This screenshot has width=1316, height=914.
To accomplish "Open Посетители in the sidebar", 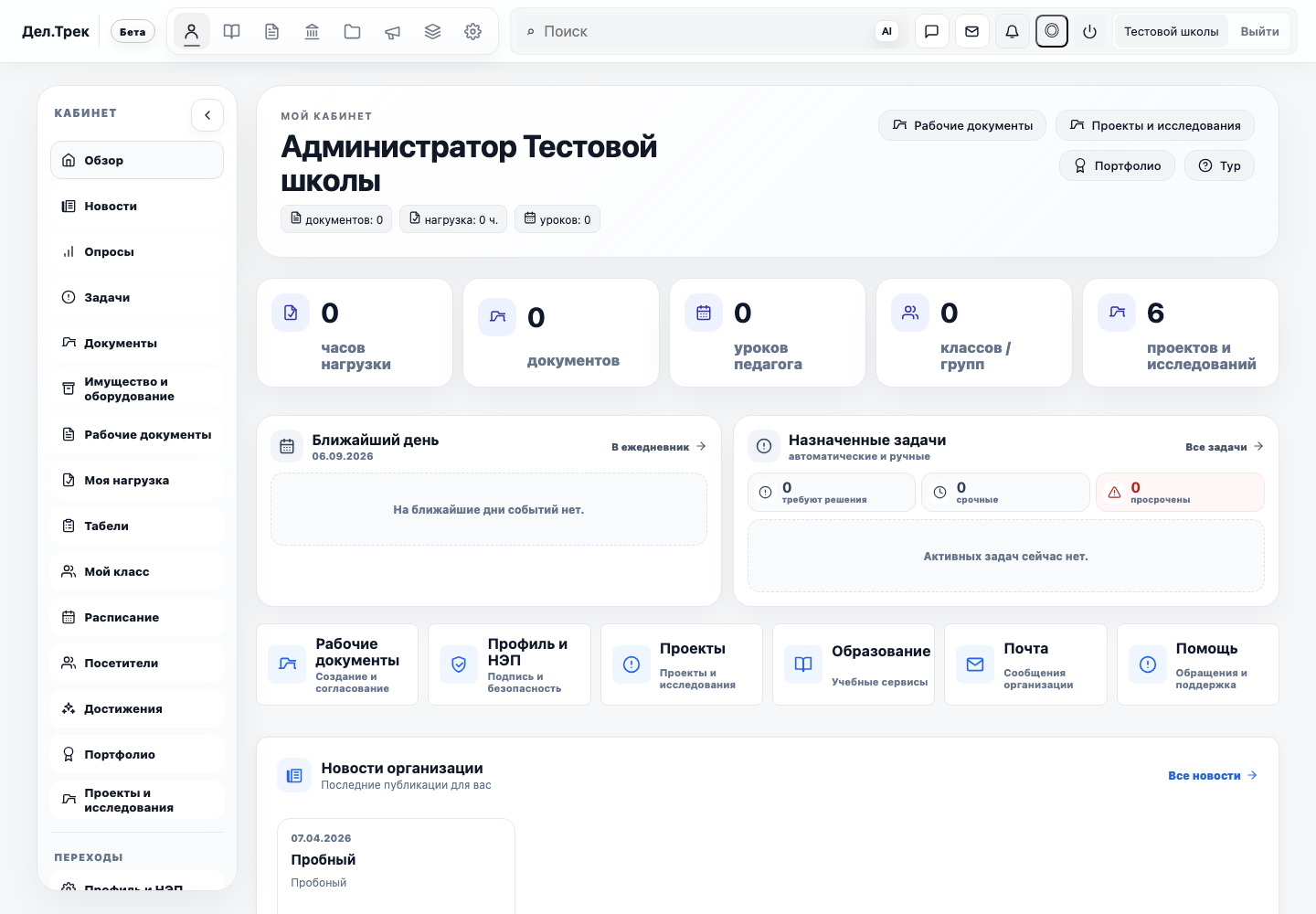I will point(137,663).
